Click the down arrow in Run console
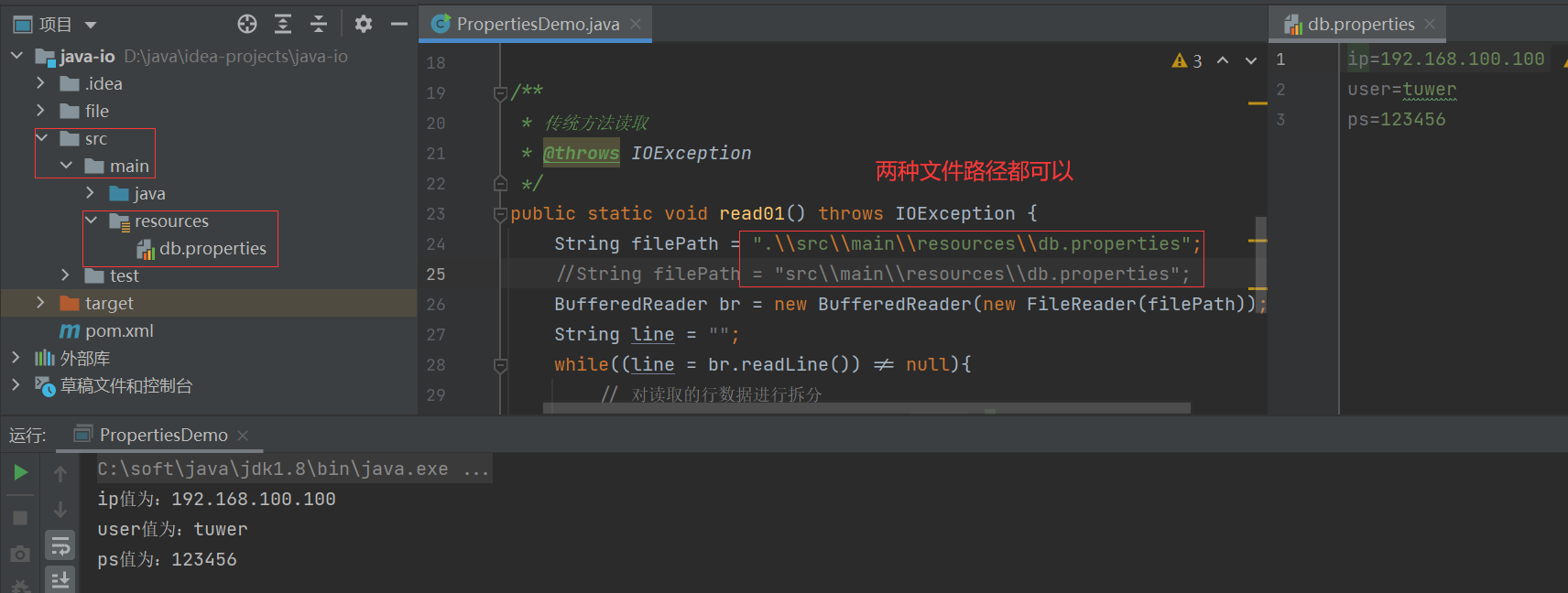This screenshot has height=593, width=1568. (60, 510)
